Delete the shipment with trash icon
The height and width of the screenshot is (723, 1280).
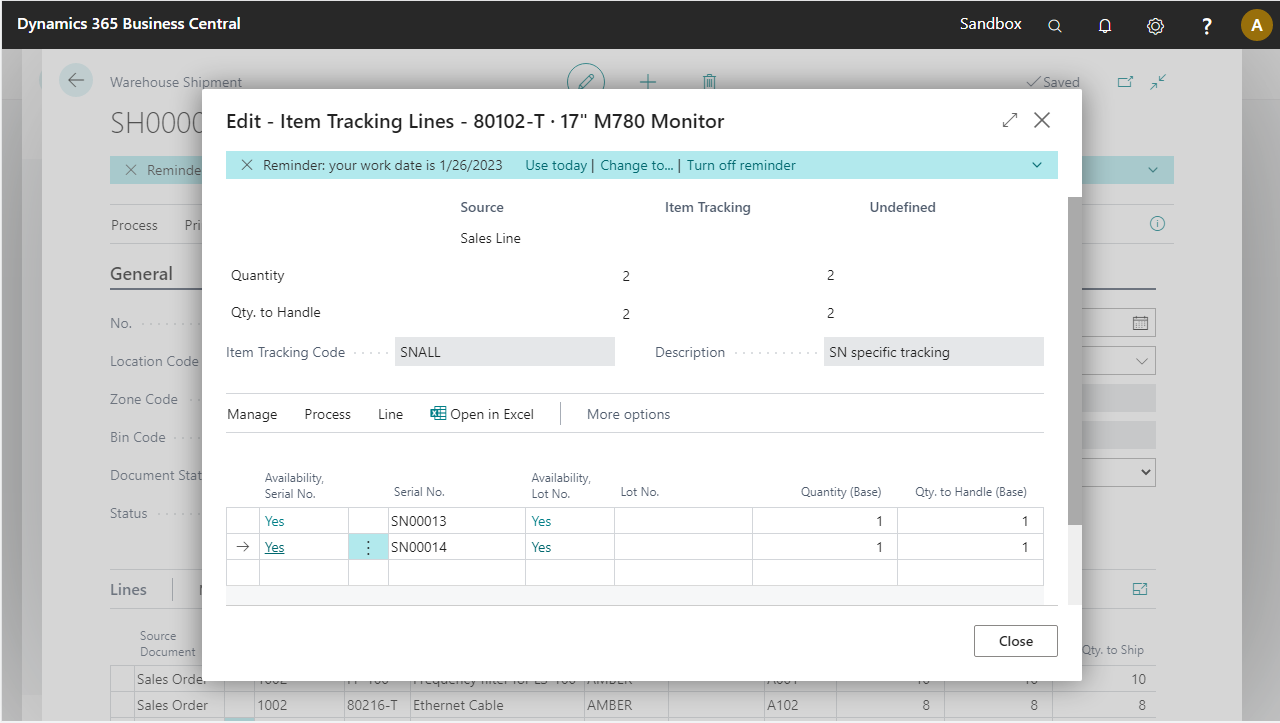(x=709, y=82)
